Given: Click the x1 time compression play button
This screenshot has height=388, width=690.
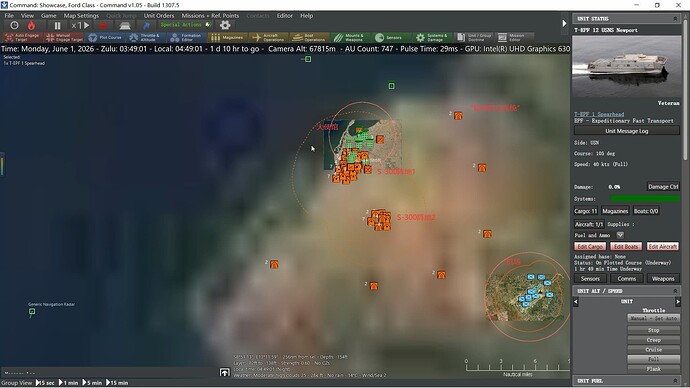Looking at the screenshot, I should click(81, 26).
